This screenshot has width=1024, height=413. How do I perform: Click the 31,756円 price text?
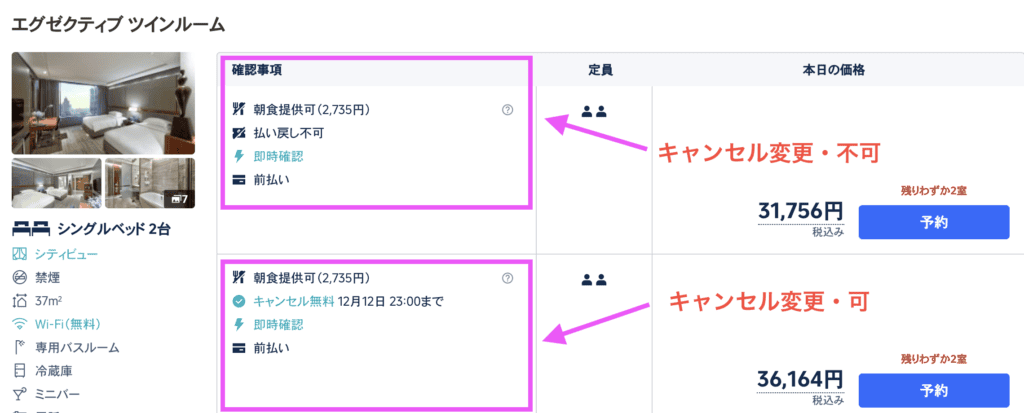800,212
